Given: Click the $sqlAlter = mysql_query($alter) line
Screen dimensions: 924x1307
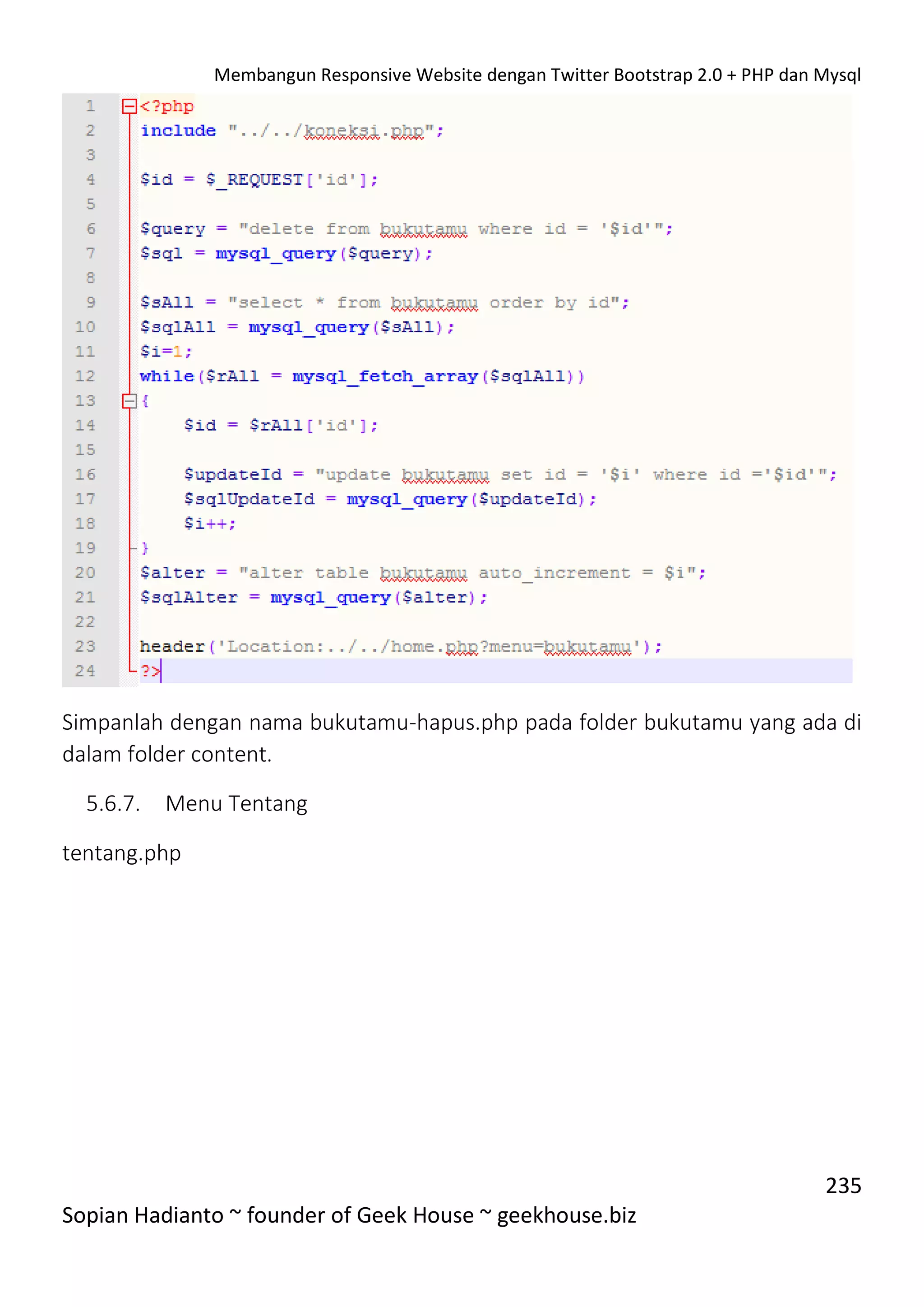Looking at the screenshot, I should click(x=314, y=598).
